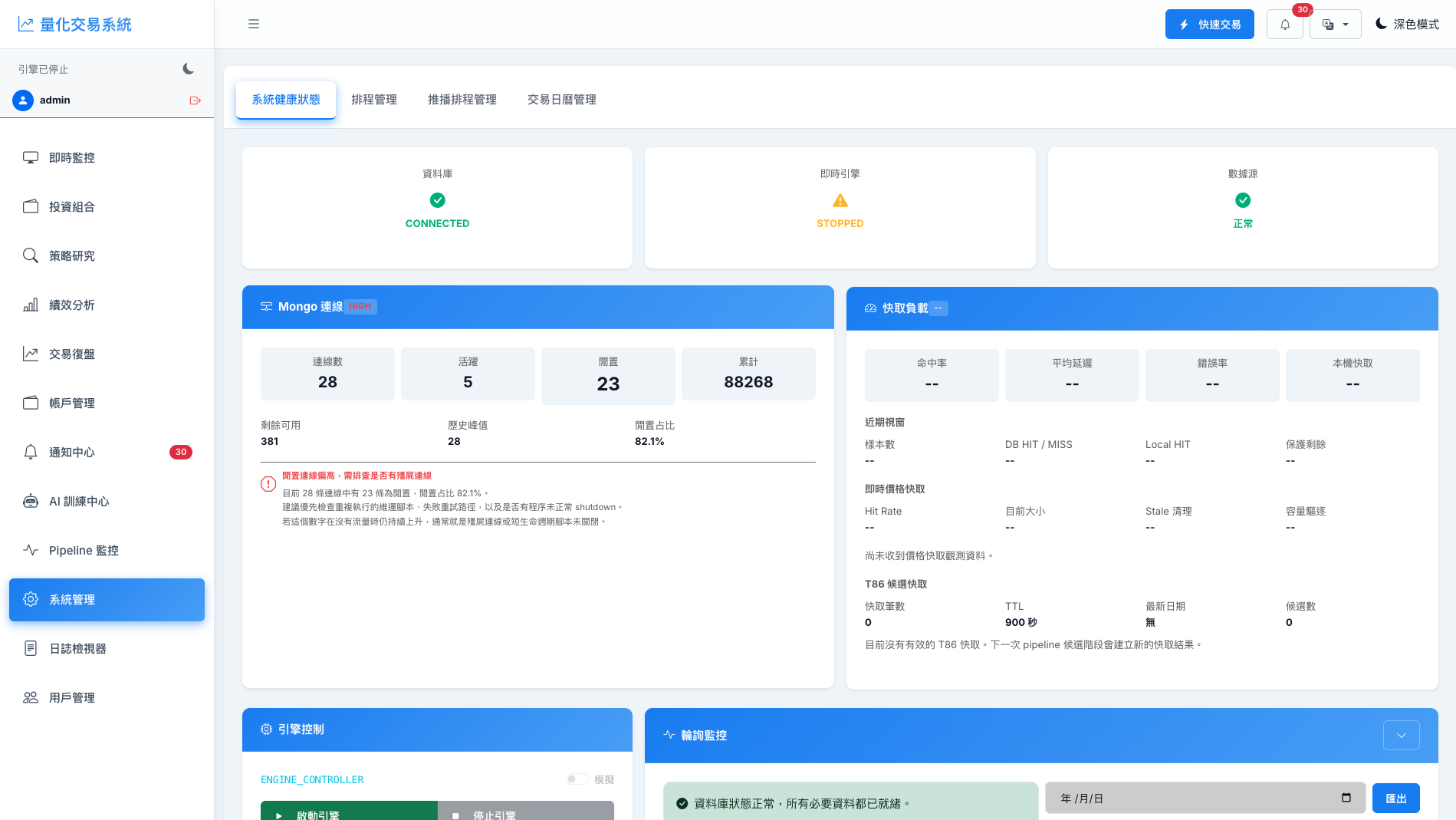
Task: Click the 快取負載 gauge icon
Action: pos(870,308)
